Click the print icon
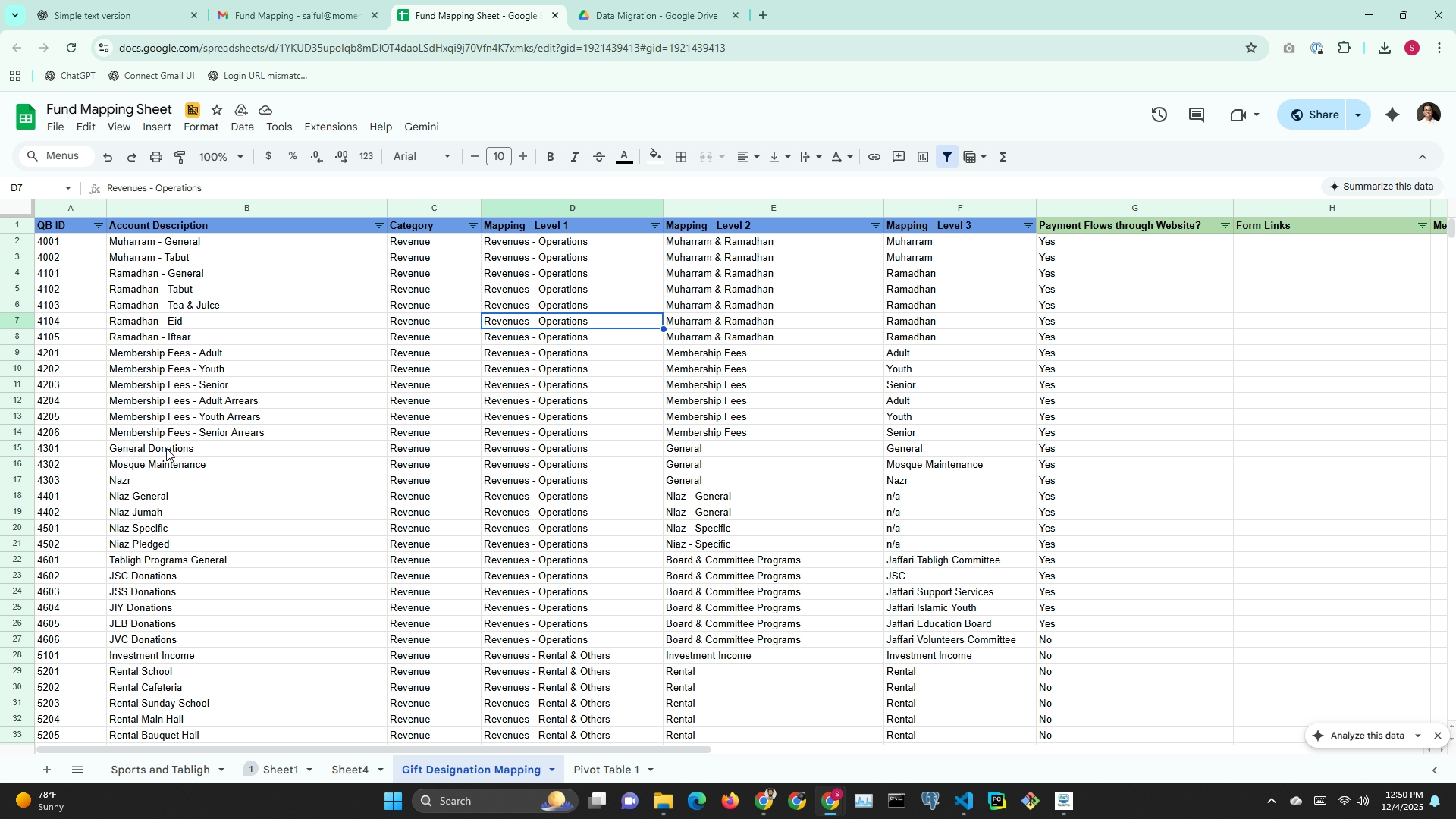Image resolution: width=1456 pixels, height=819 pixels. [155, 157]
